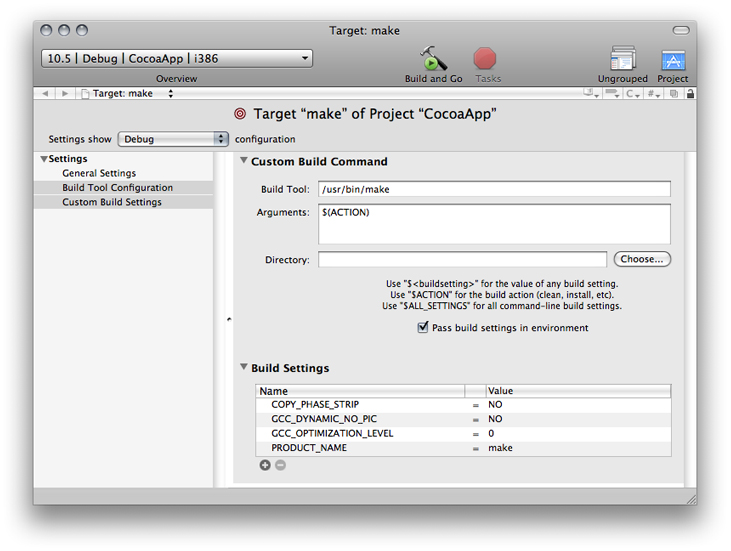The width and height of the screenshot is (731, 551).
Task: Click the red Tasks stop icon
Action: click(x=485, y=59)
